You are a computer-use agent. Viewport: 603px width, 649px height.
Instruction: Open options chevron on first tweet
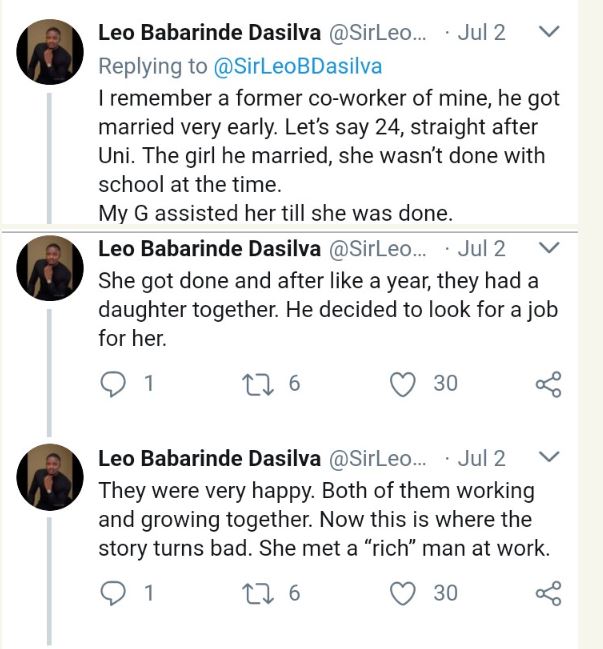coord(548,32)
